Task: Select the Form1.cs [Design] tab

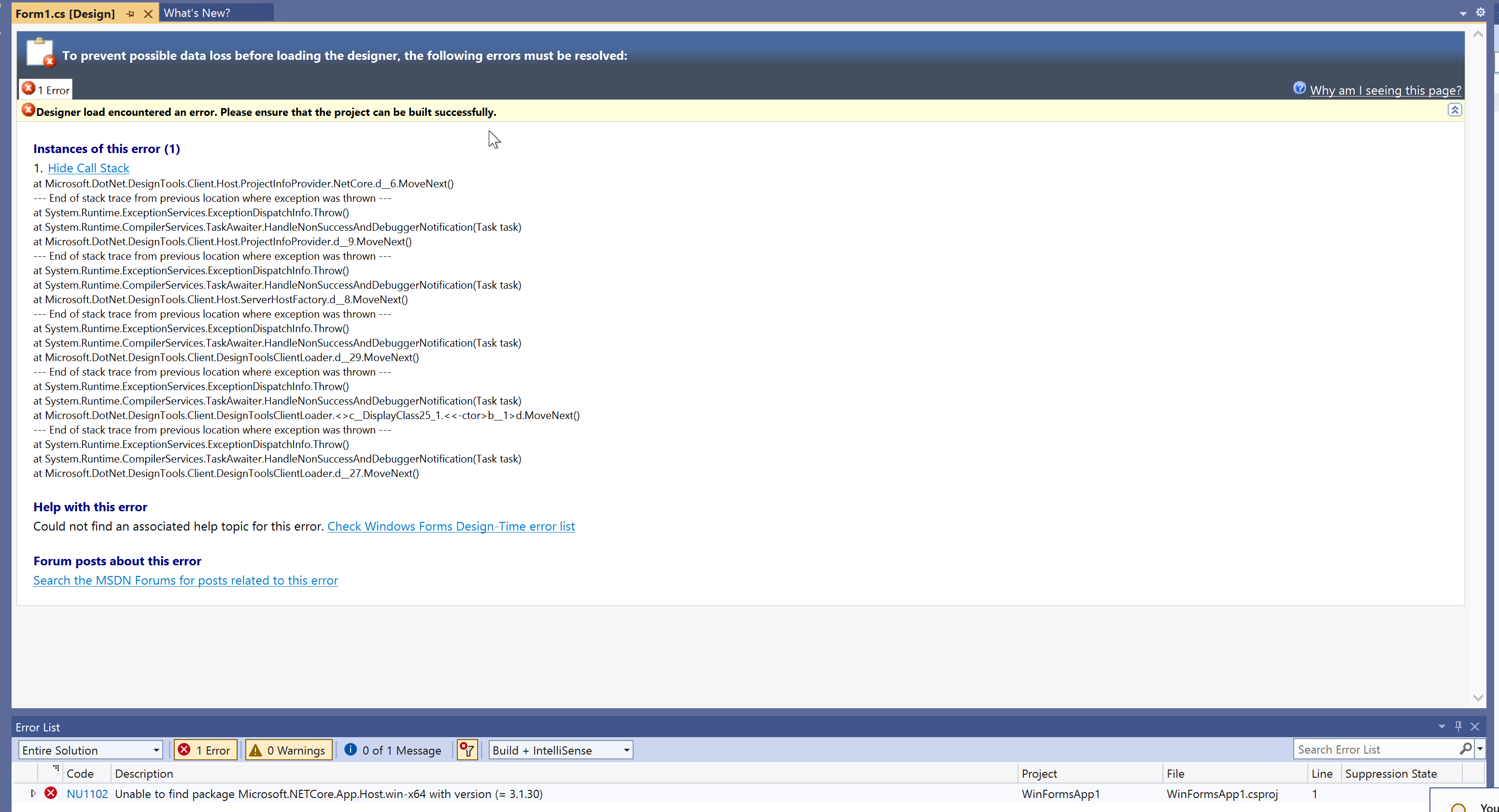Action: tap(65, 13)
